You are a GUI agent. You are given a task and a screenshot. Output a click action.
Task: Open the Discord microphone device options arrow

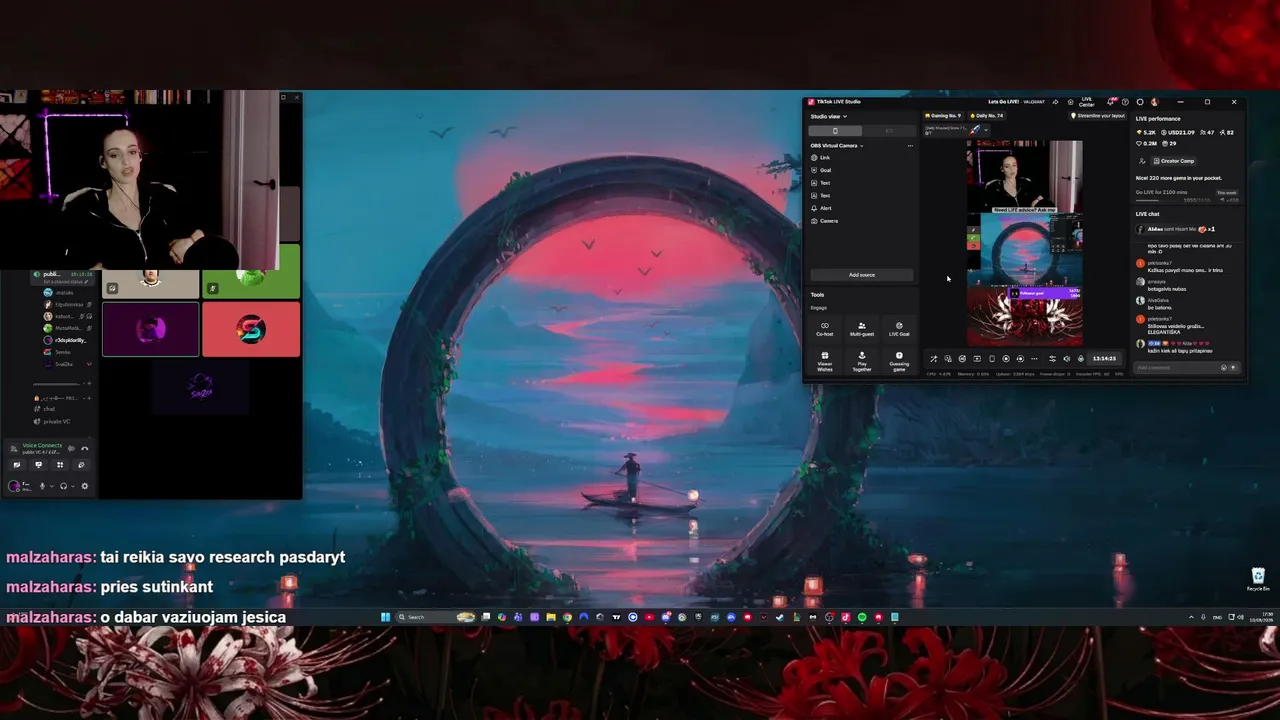(53, 486)
